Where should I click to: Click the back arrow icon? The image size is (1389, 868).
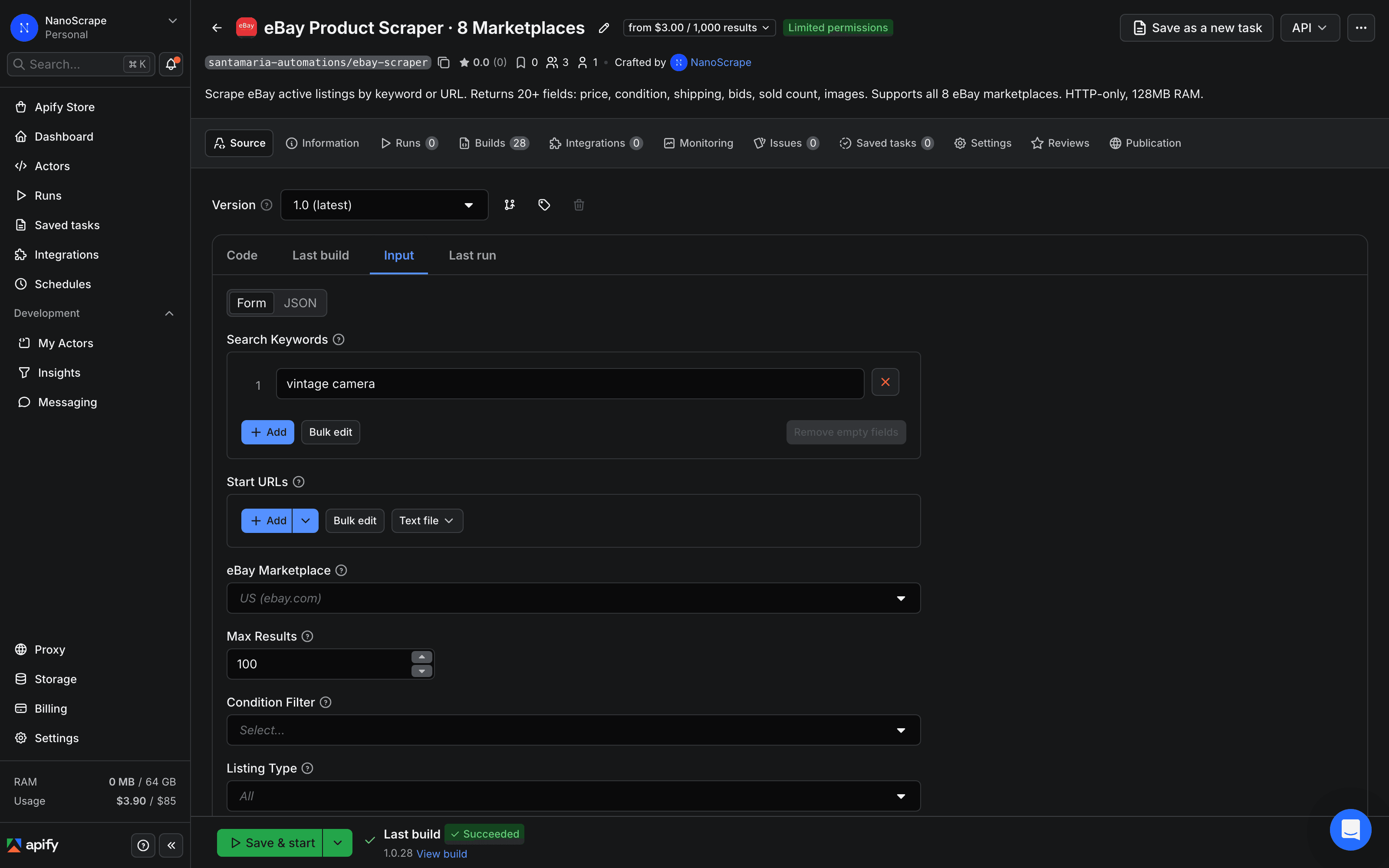217,27
